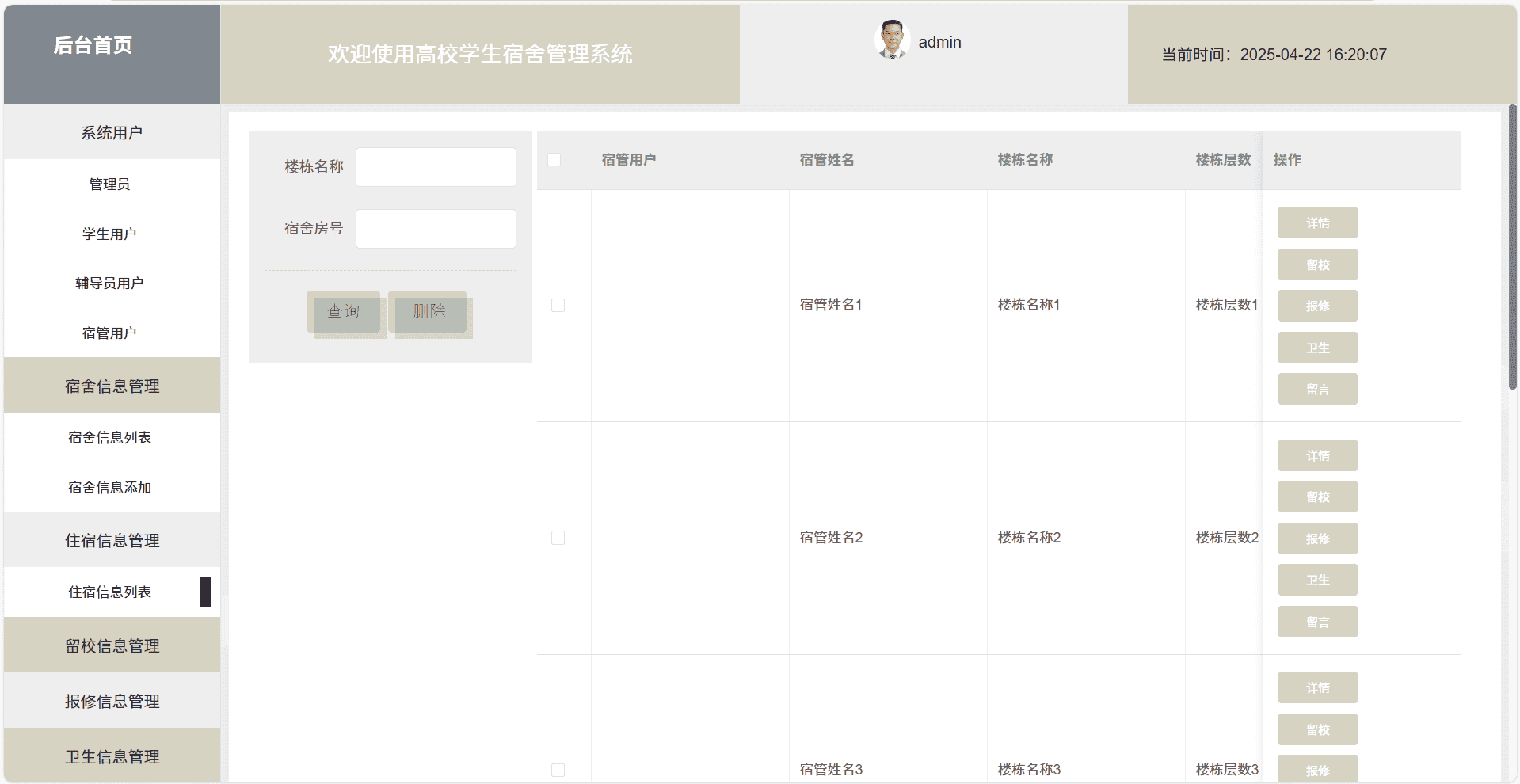The height and width of the screenshot is (784, 1520).
Task: Go to 宿舍信息添加
Action: (110, 487)
